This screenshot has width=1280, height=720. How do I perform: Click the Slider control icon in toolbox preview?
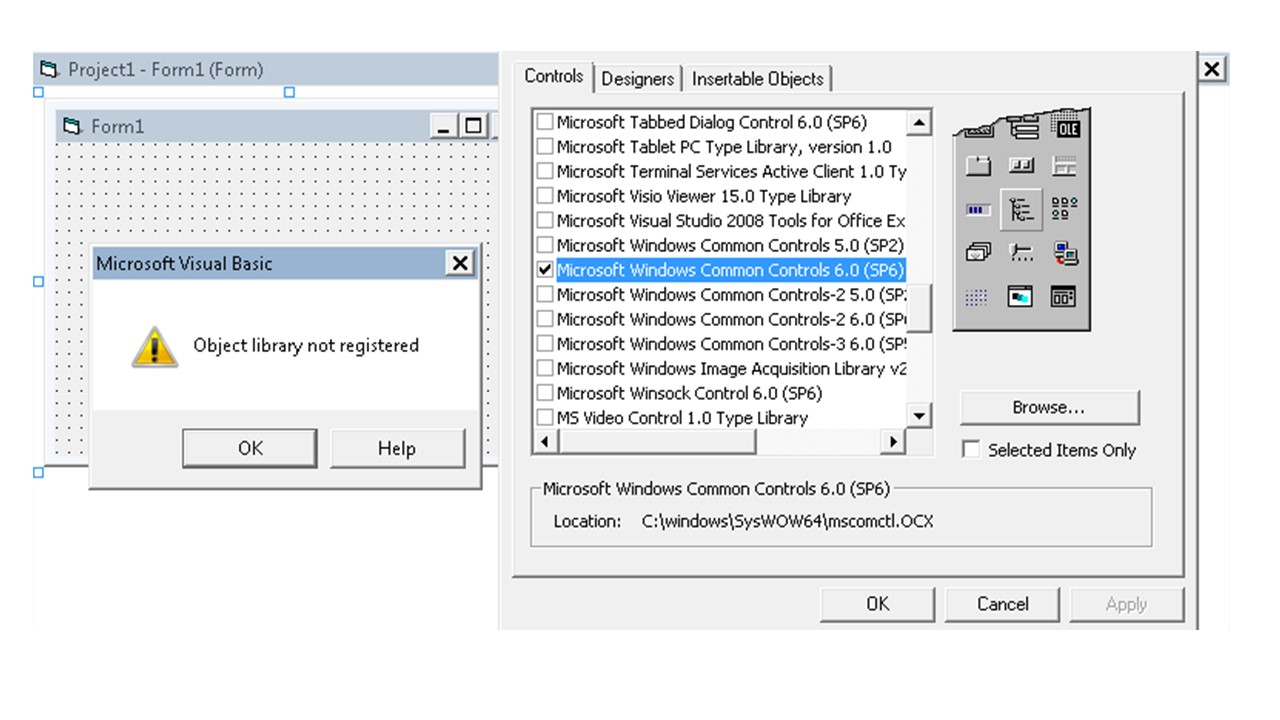[1021, 253]
